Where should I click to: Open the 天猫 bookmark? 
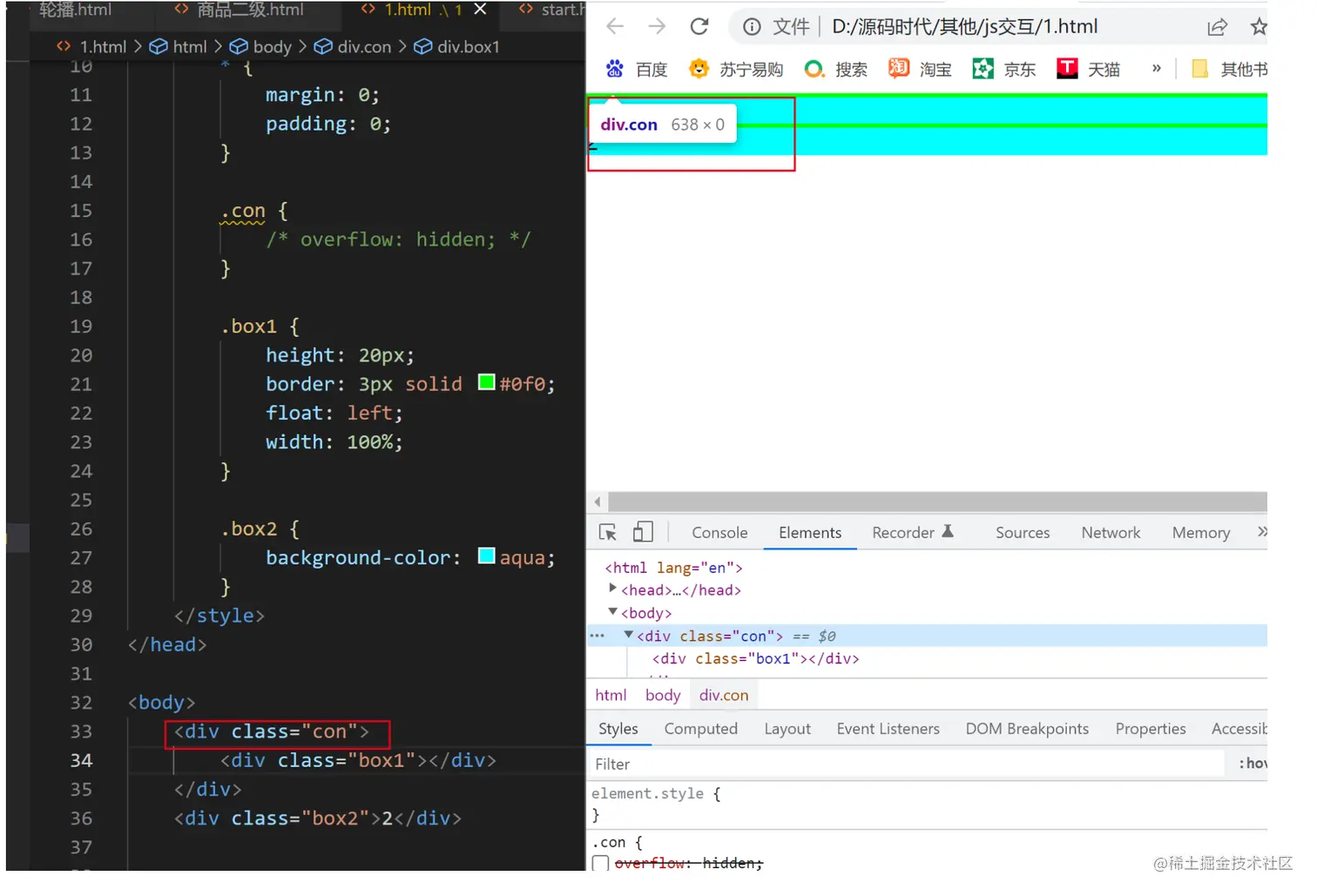point(1088,69)
